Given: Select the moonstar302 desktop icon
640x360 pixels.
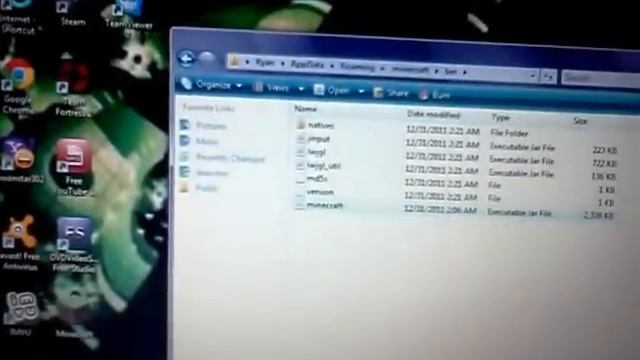Looking at the screenshot, I should coord(20,161).
